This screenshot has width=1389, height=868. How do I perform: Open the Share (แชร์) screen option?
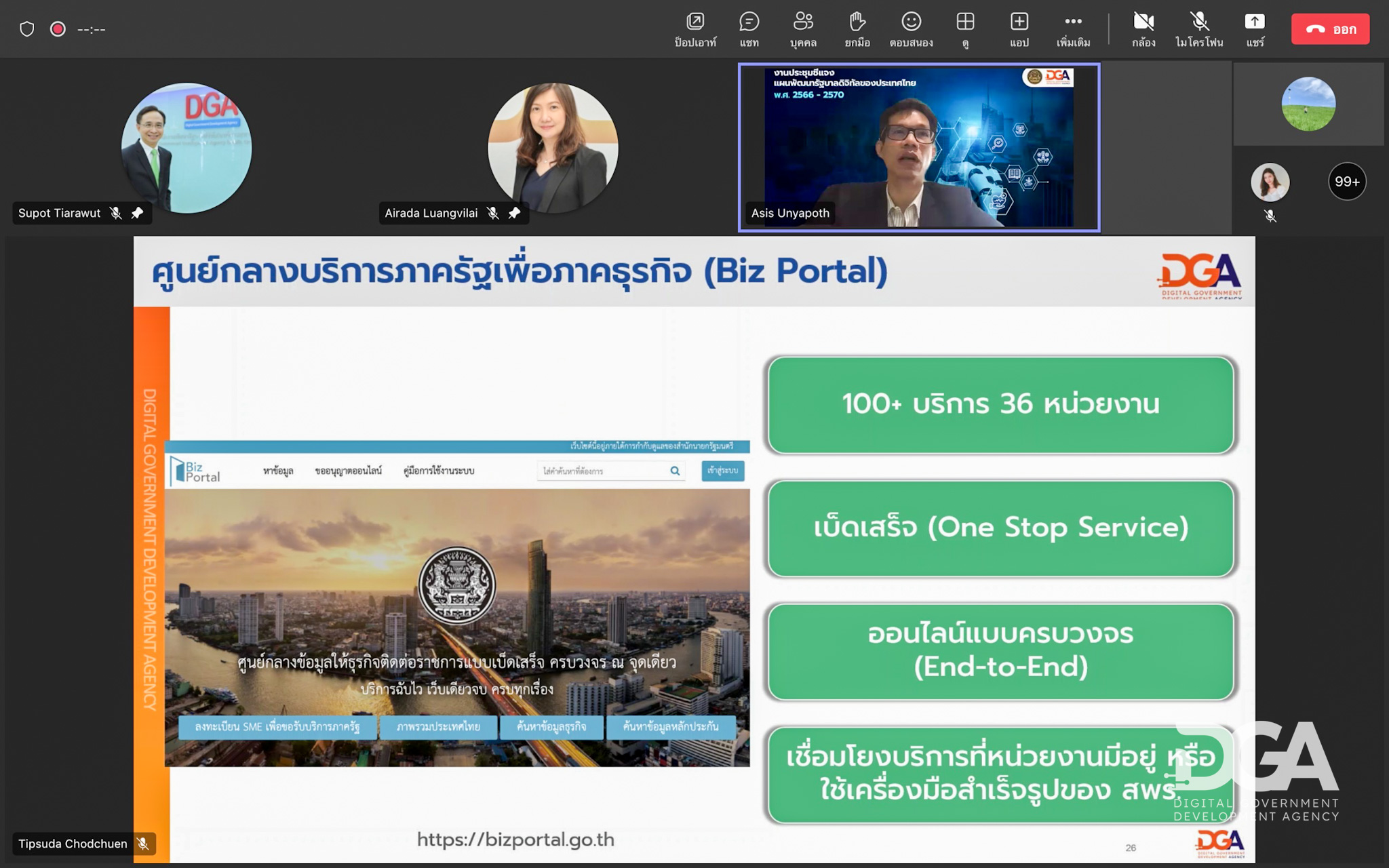1255,30
